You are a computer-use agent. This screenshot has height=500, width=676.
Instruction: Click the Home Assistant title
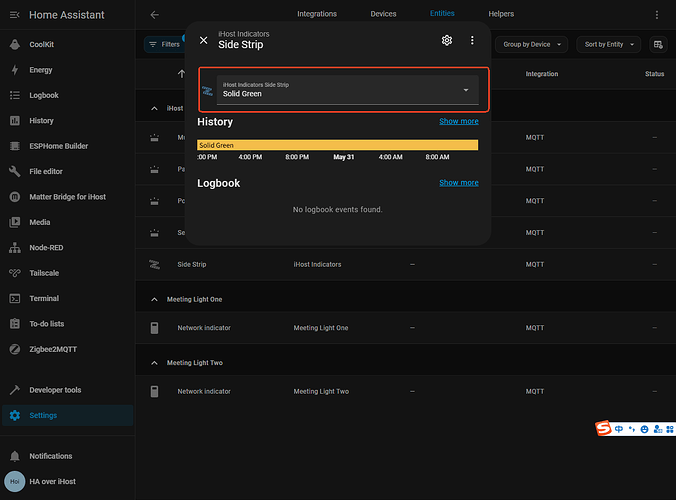coord(67,15)
